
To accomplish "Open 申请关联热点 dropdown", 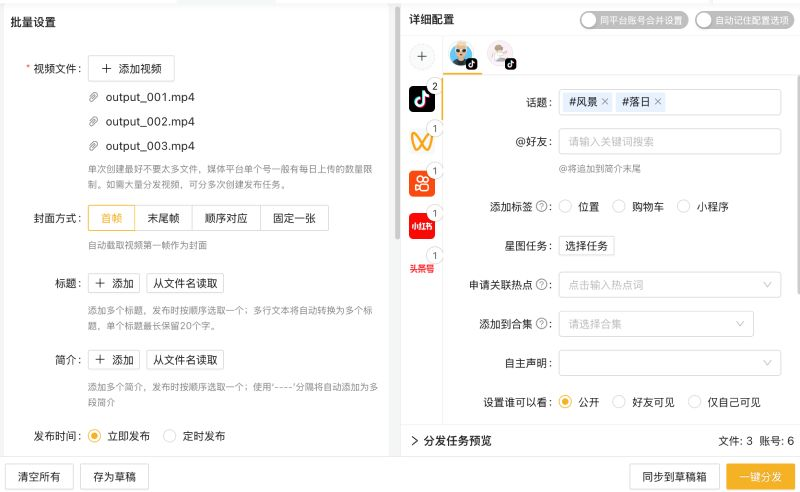I will click(x=669, y=285).
